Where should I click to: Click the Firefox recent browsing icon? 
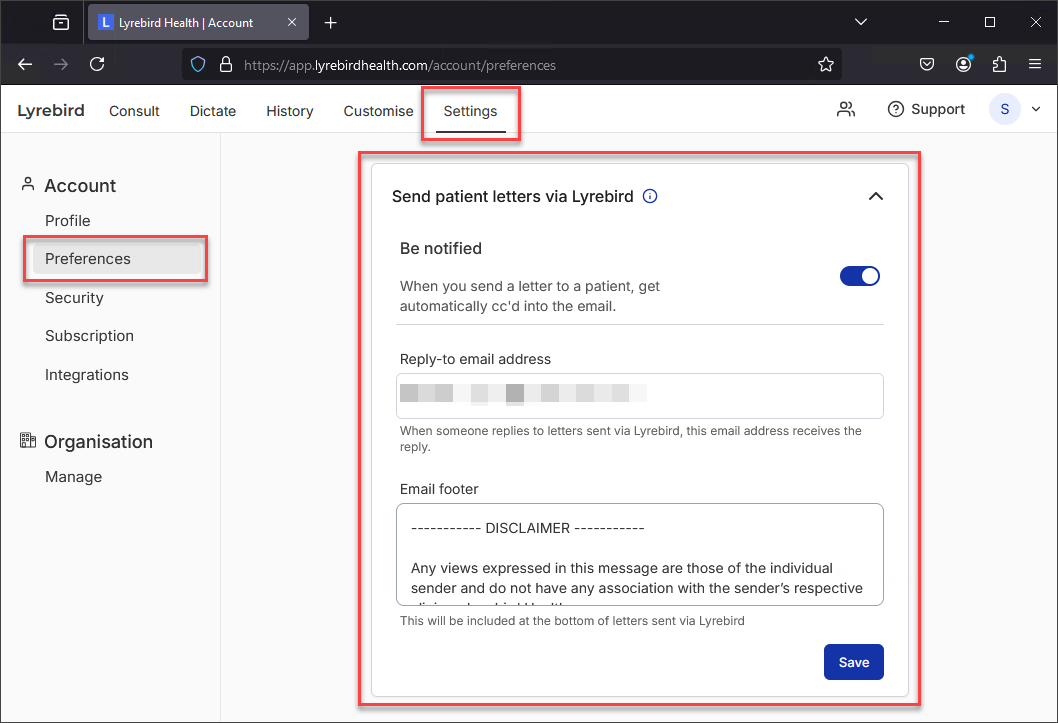tap(61, 22)
